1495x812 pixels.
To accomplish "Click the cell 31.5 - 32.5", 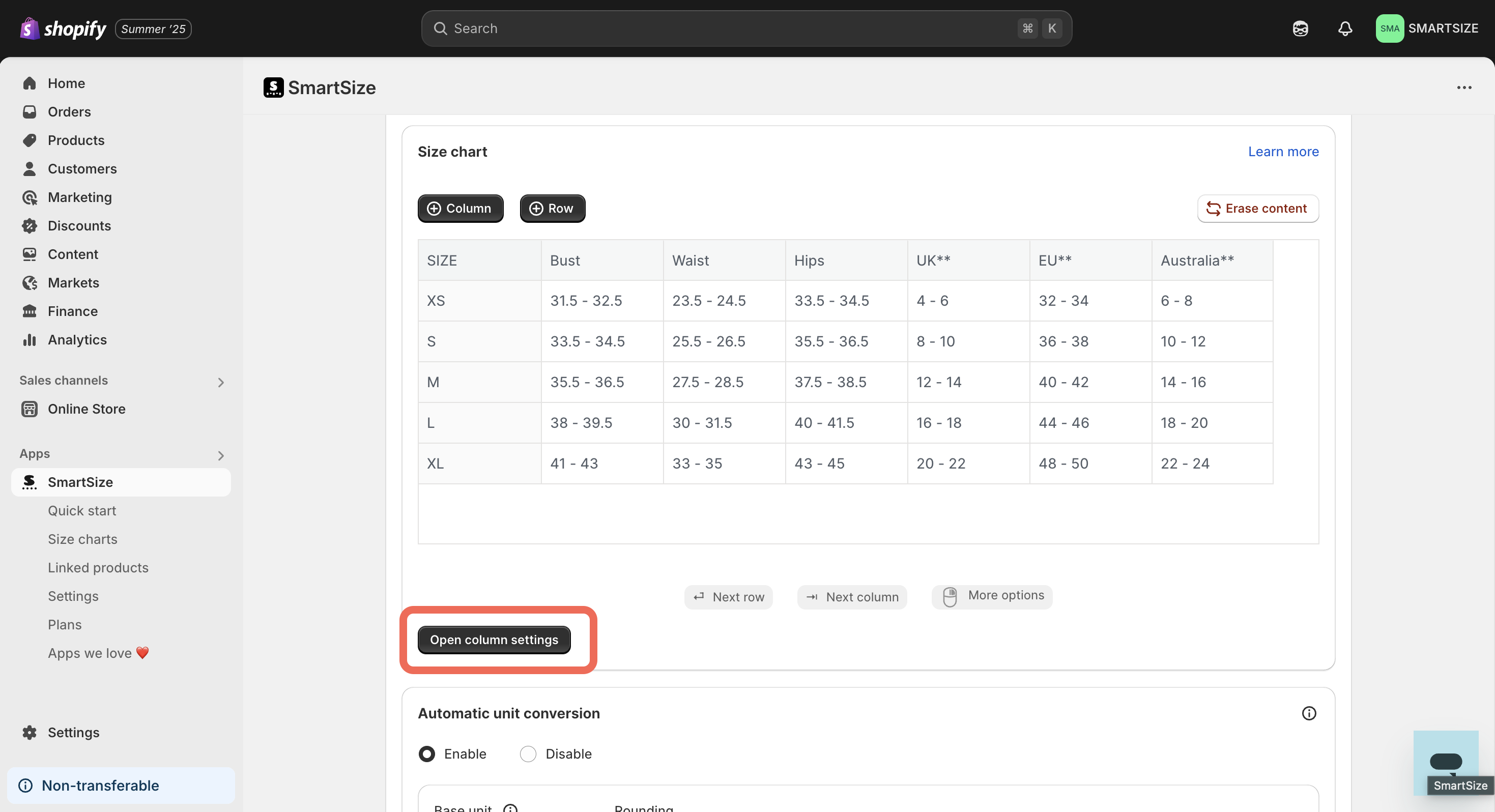I will coord(602,301).
